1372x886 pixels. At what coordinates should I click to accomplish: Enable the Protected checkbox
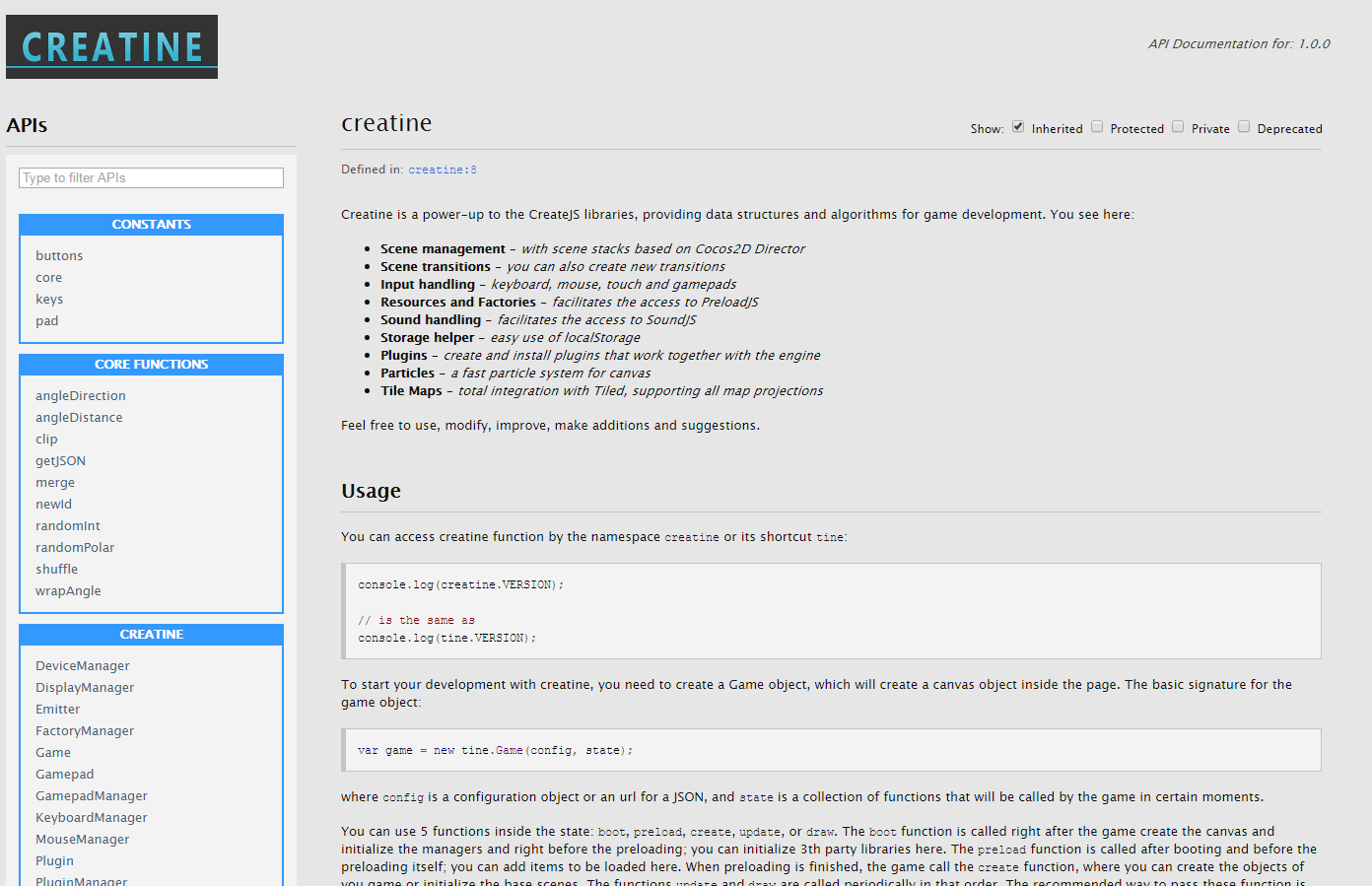(x=1097, y=127)
